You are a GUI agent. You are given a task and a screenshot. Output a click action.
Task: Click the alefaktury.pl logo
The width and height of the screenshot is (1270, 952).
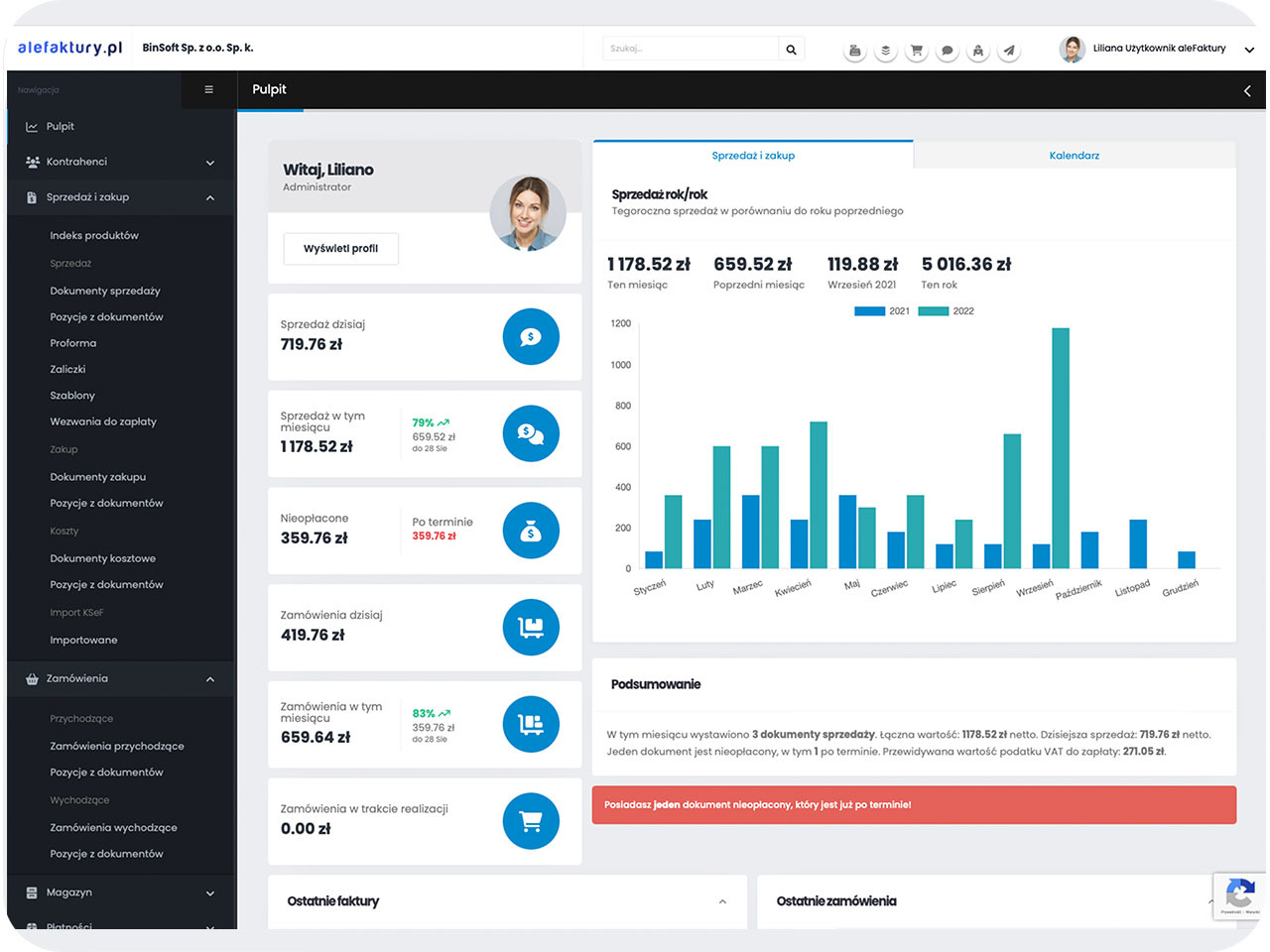(x=69, y=48)
